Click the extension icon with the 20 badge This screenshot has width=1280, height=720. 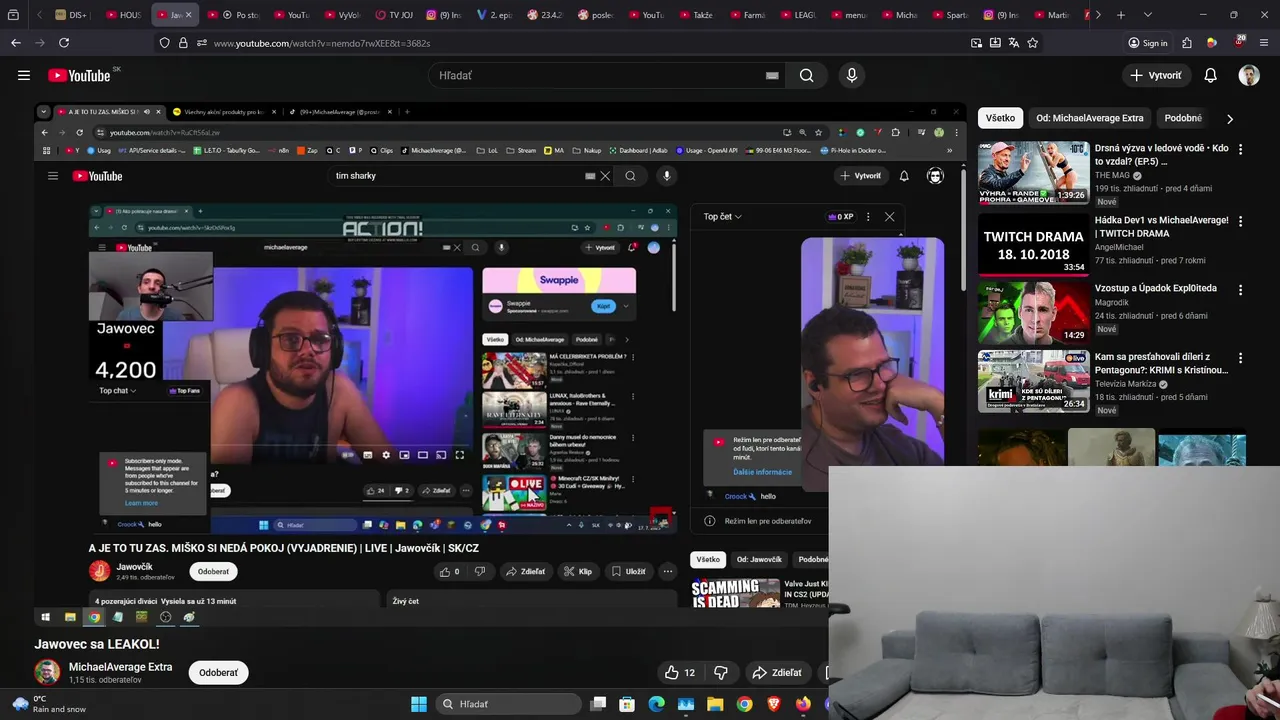click(x=1239, y=43)
